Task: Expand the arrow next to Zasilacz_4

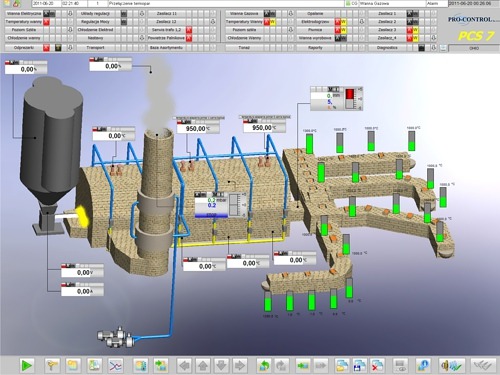Action: [434, 38]
